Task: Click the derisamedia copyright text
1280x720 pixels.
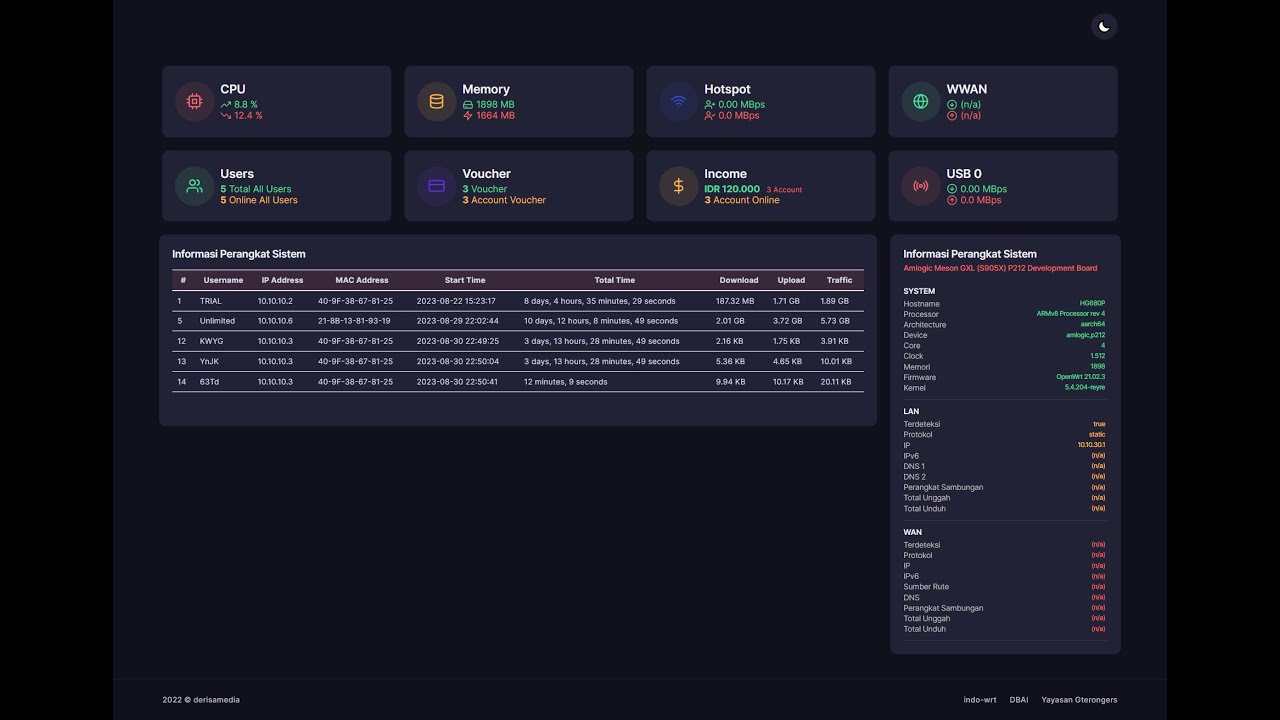Action: click(201, 700)
